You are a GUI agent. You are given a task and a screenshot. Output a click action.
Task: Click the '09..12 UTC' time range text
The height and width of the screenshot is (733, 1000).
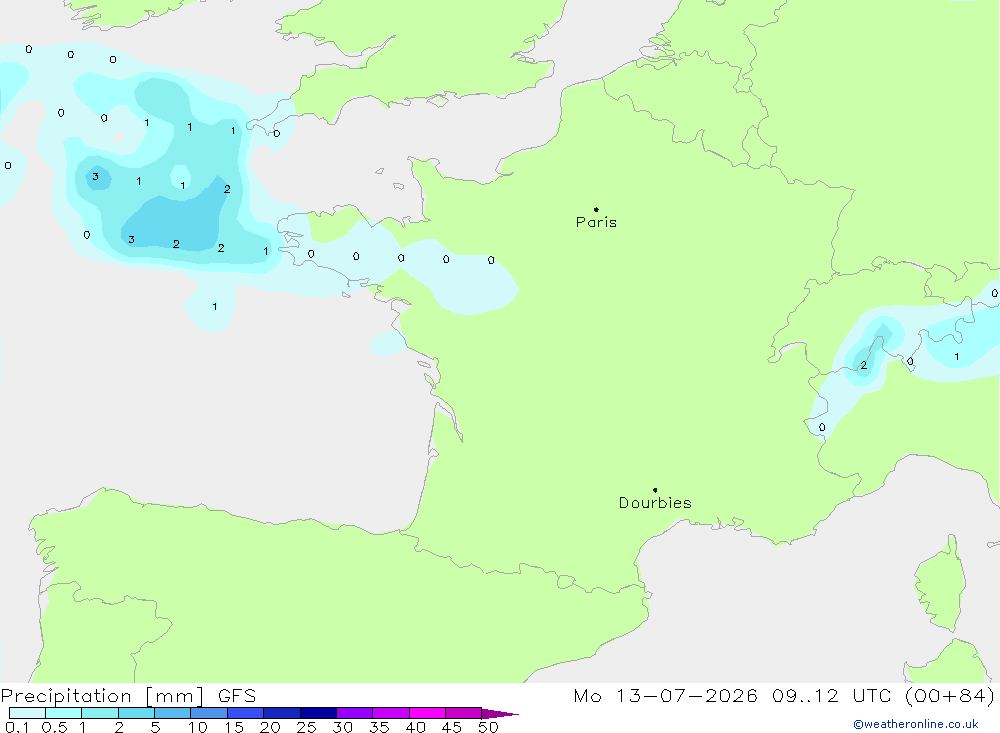831,696
